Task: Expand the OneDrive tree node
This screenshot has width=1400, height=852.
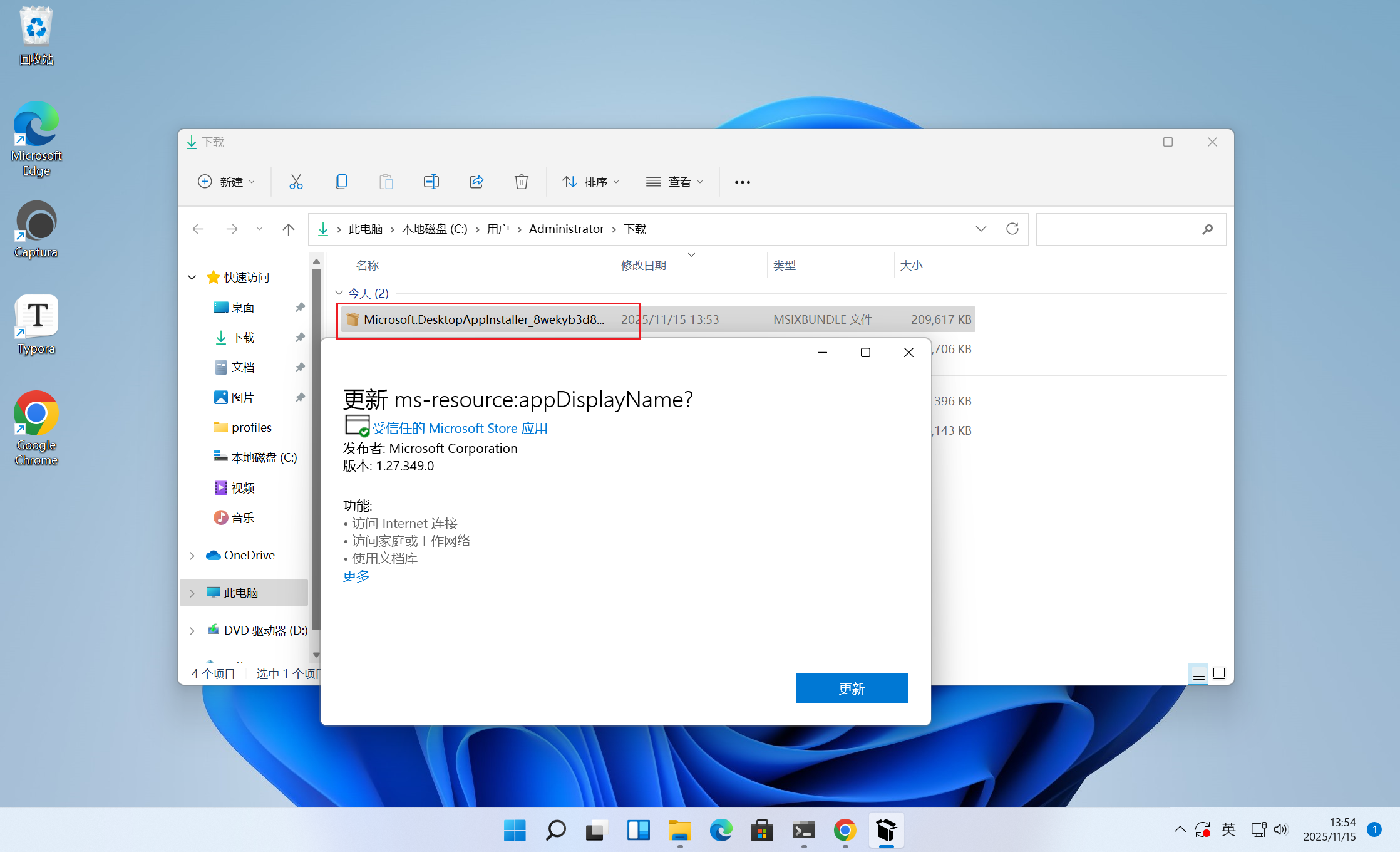Action: [x=192, y=556]
